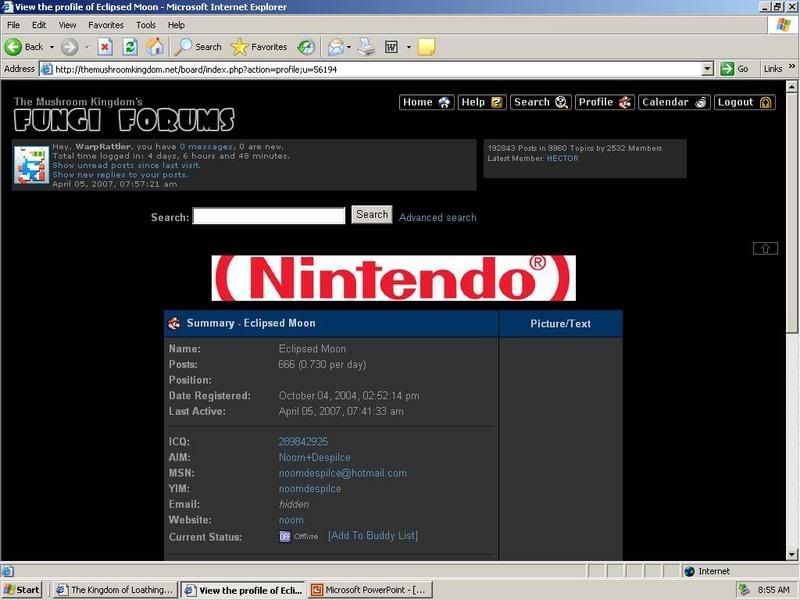Switch to Microsoft PowerPoint taskbar window

tap(371, 590)
